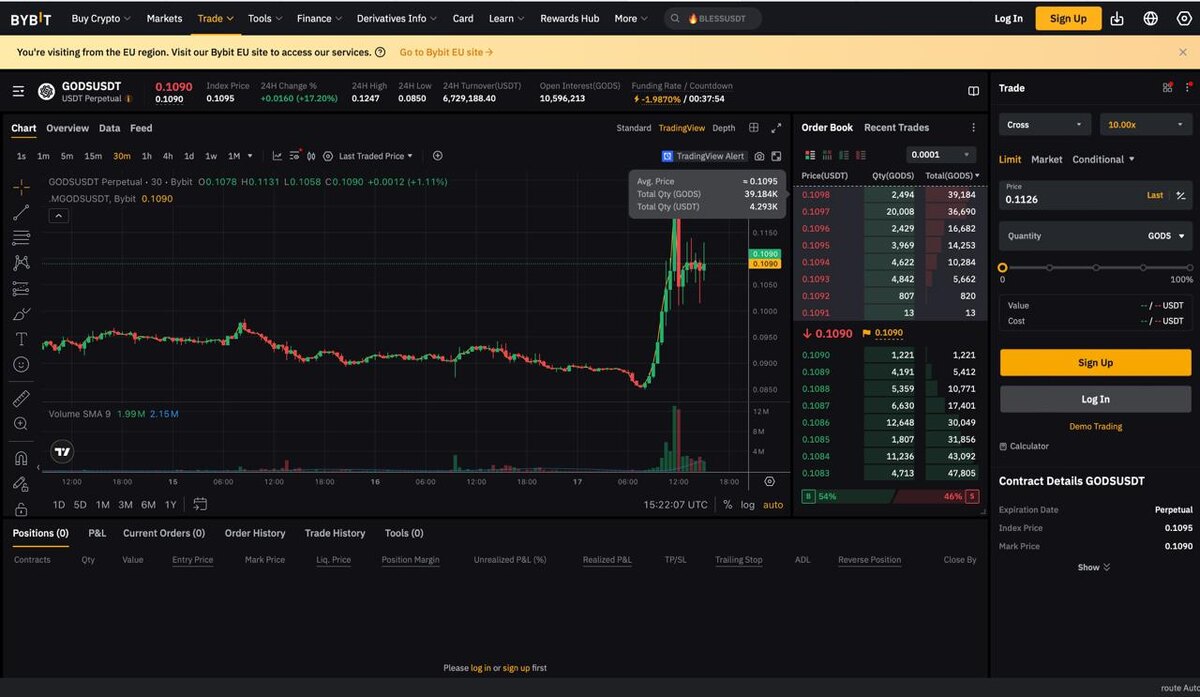This screenshot has width=1200, height=697.
Task: Toggle the page layout book icon
Action: coord(974,91)
